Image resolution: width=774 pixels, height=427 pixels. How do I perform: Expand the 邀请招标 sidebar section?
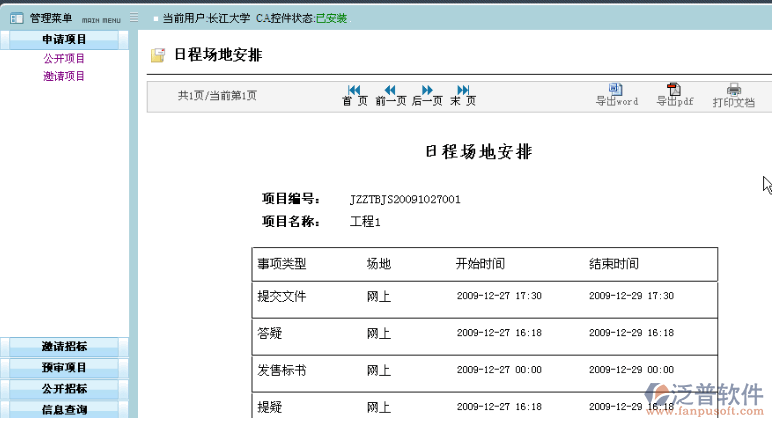click(x=64, y=347)
